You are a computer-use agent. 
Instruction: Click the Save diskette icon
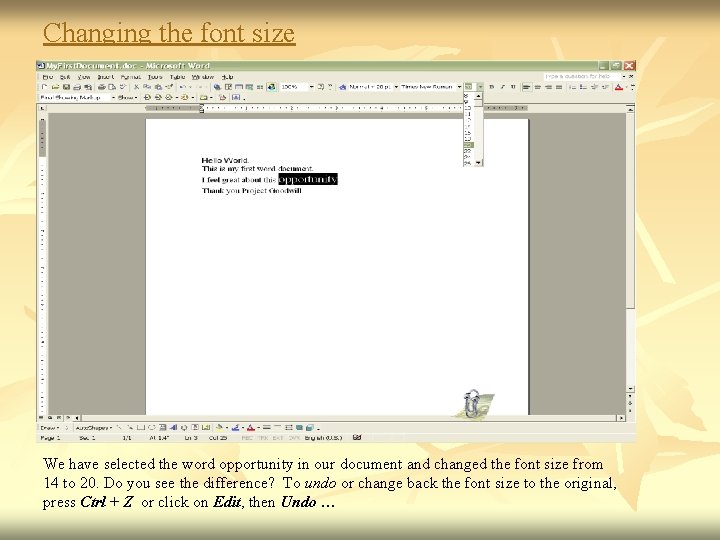point(66,87)
